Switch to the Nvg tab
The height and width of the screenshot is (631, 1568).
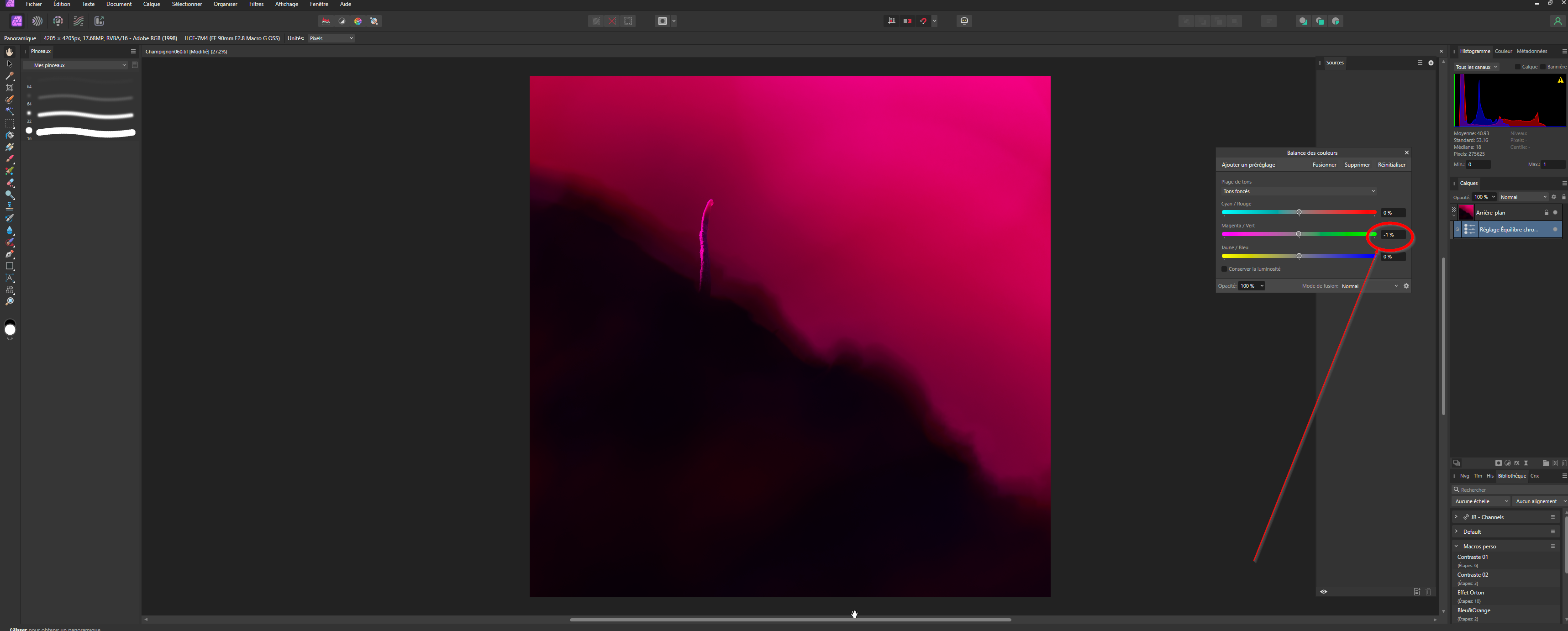[1464, 476]
